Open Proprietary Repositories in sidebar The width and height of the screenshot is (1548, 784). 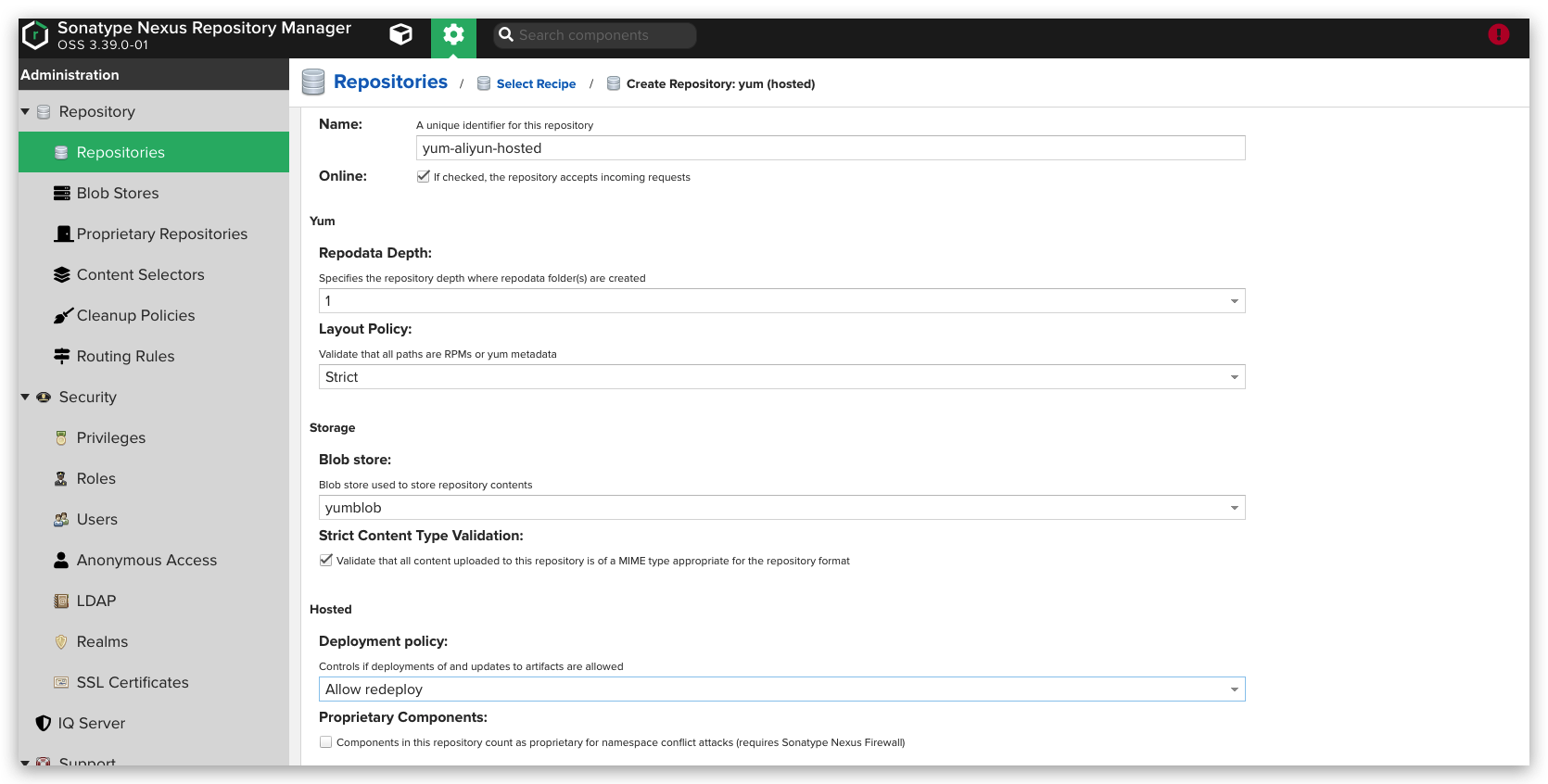[x=161, y=234]
